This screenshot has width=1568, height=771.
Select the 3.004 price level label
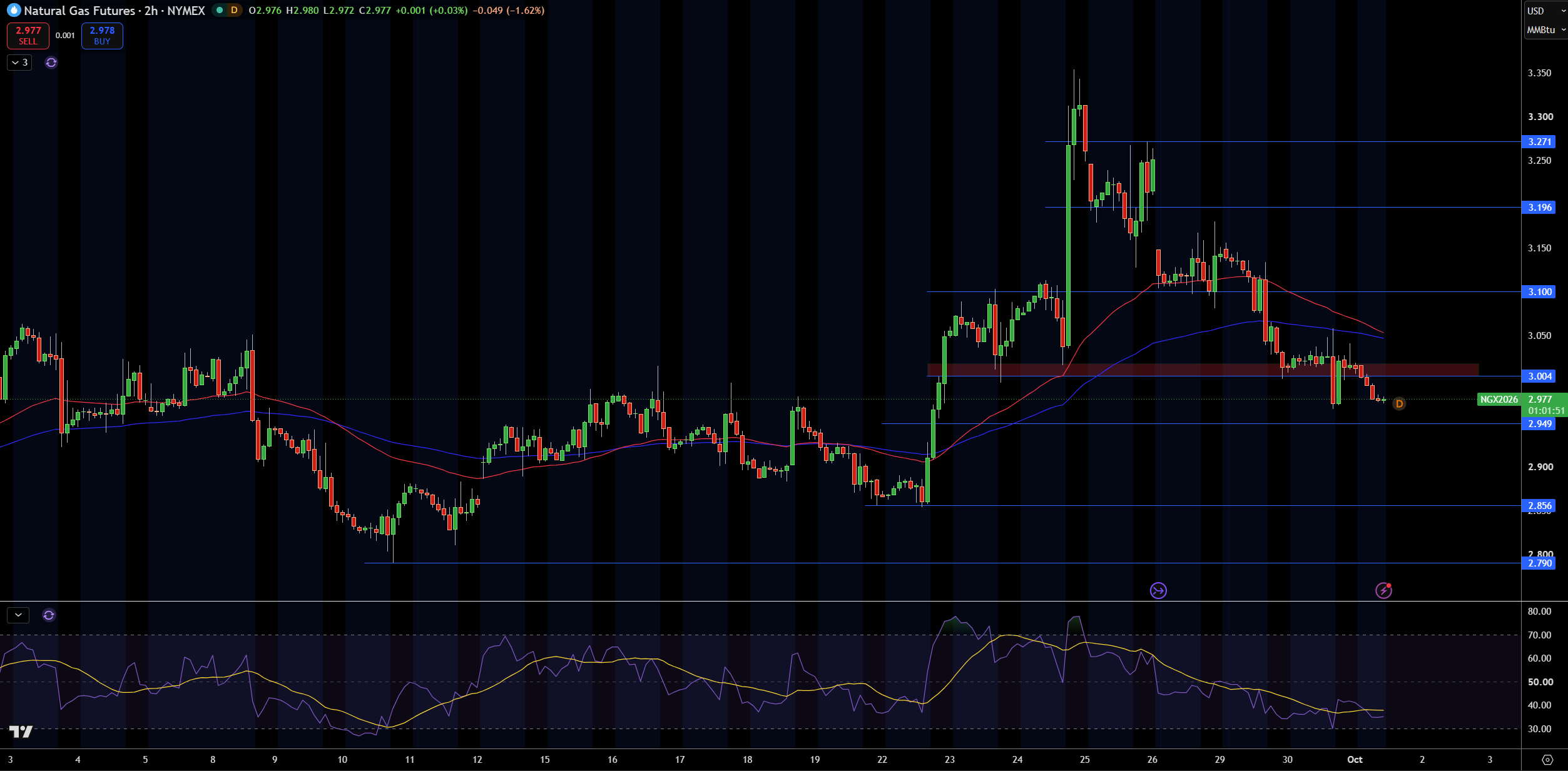tap(1538, 376)
